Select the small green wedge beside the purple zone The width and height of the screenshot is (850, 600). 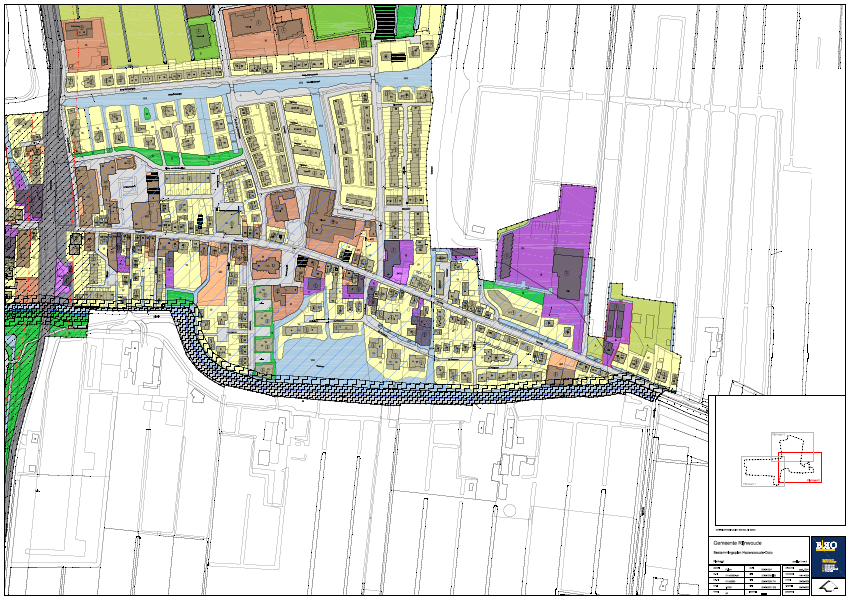click(x=532, y=296)
